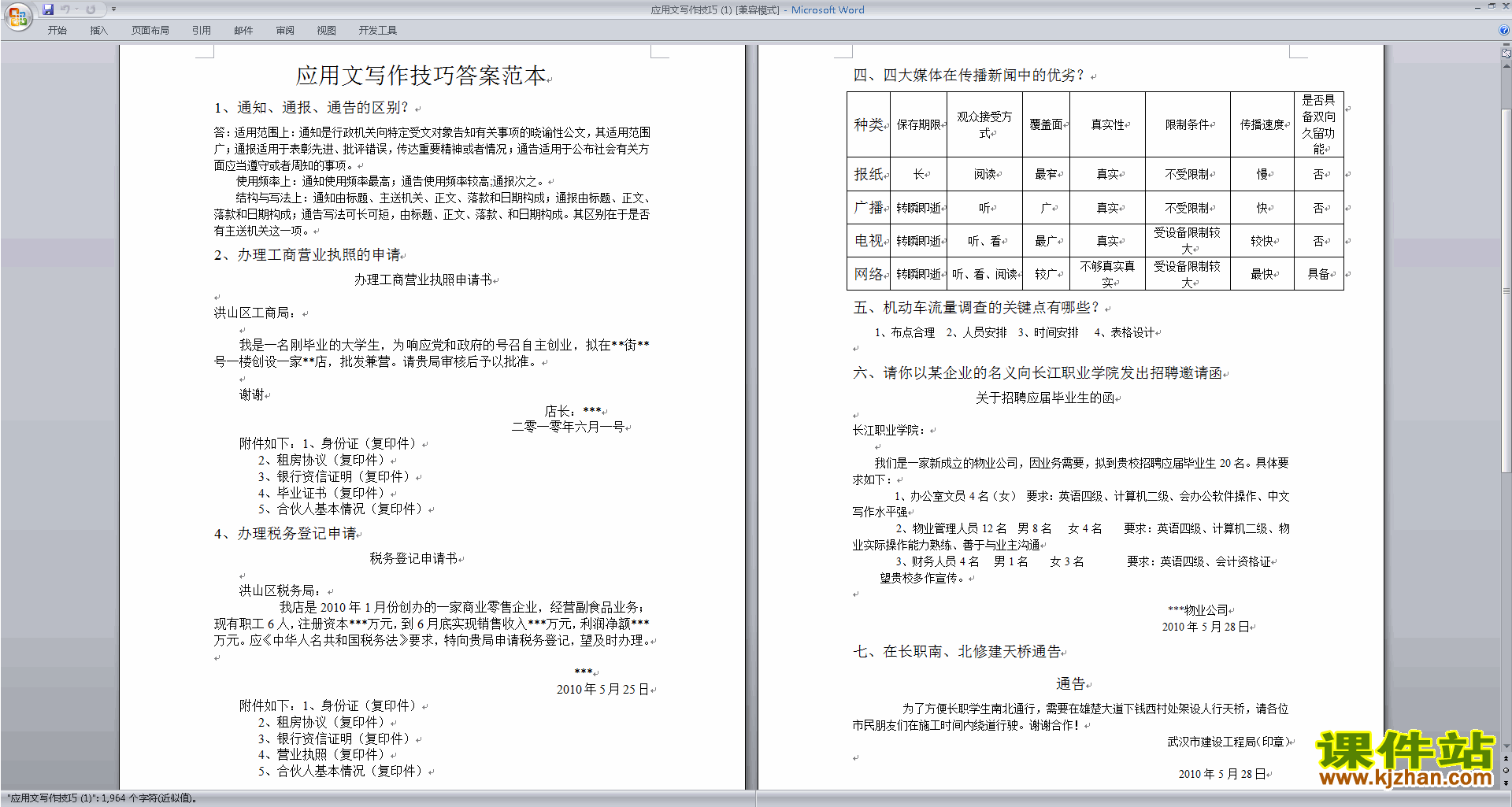Click the signature 武汉市建设工程局（印章）
The width and height of the screenshot is (1512, 807).
[x=1228, y=742]
